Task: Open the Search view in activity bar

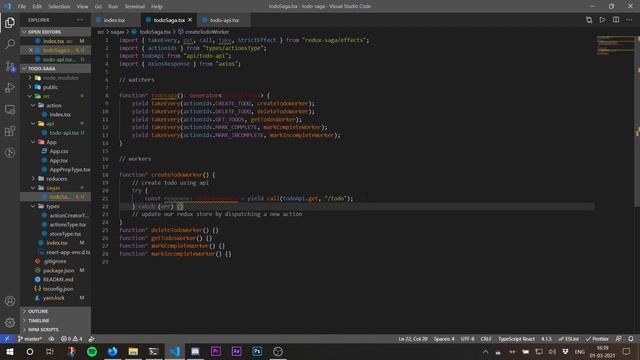Action: pyautogui.click(x=10, y=44)
